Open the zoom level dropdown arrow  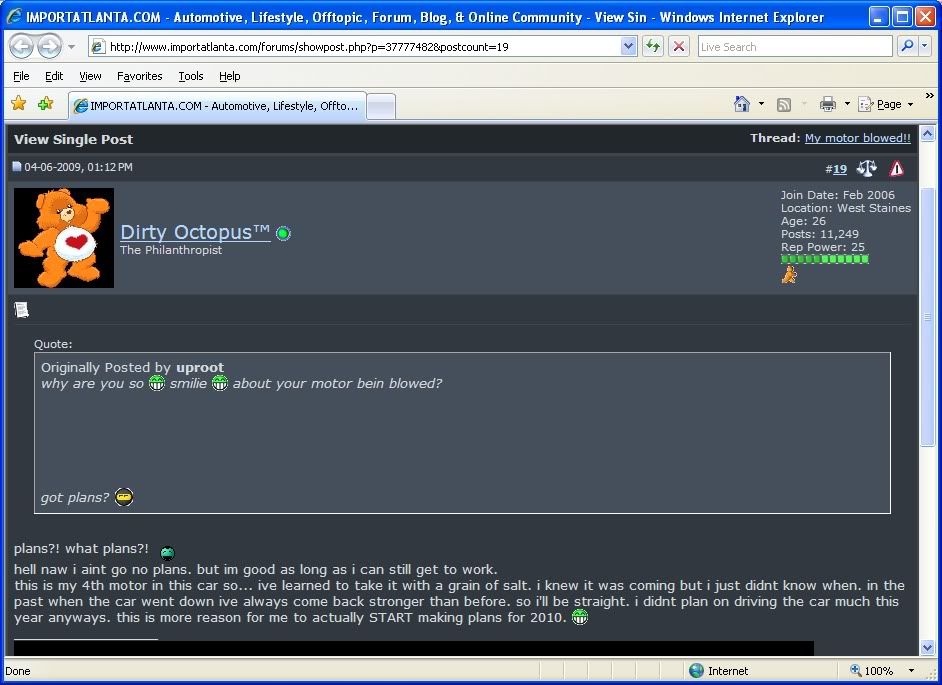tap(911, 671)
